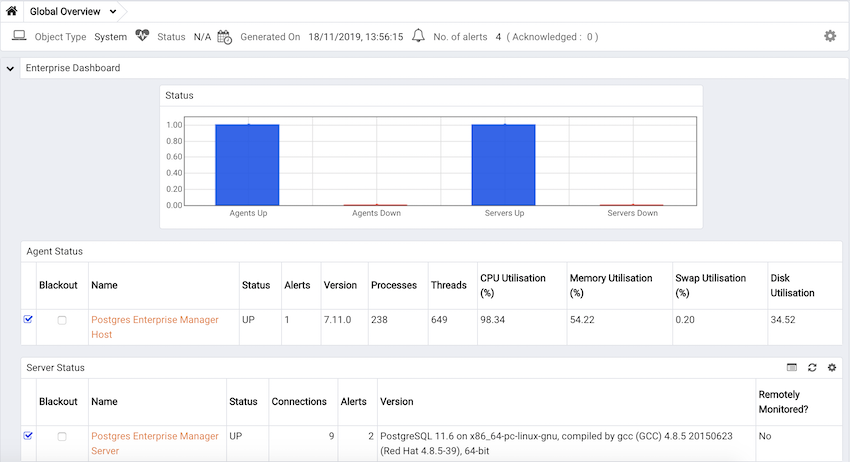This screenshot has width=850, height=462.
Task: Refresh the Server Status panel
Action: point(812,367)
